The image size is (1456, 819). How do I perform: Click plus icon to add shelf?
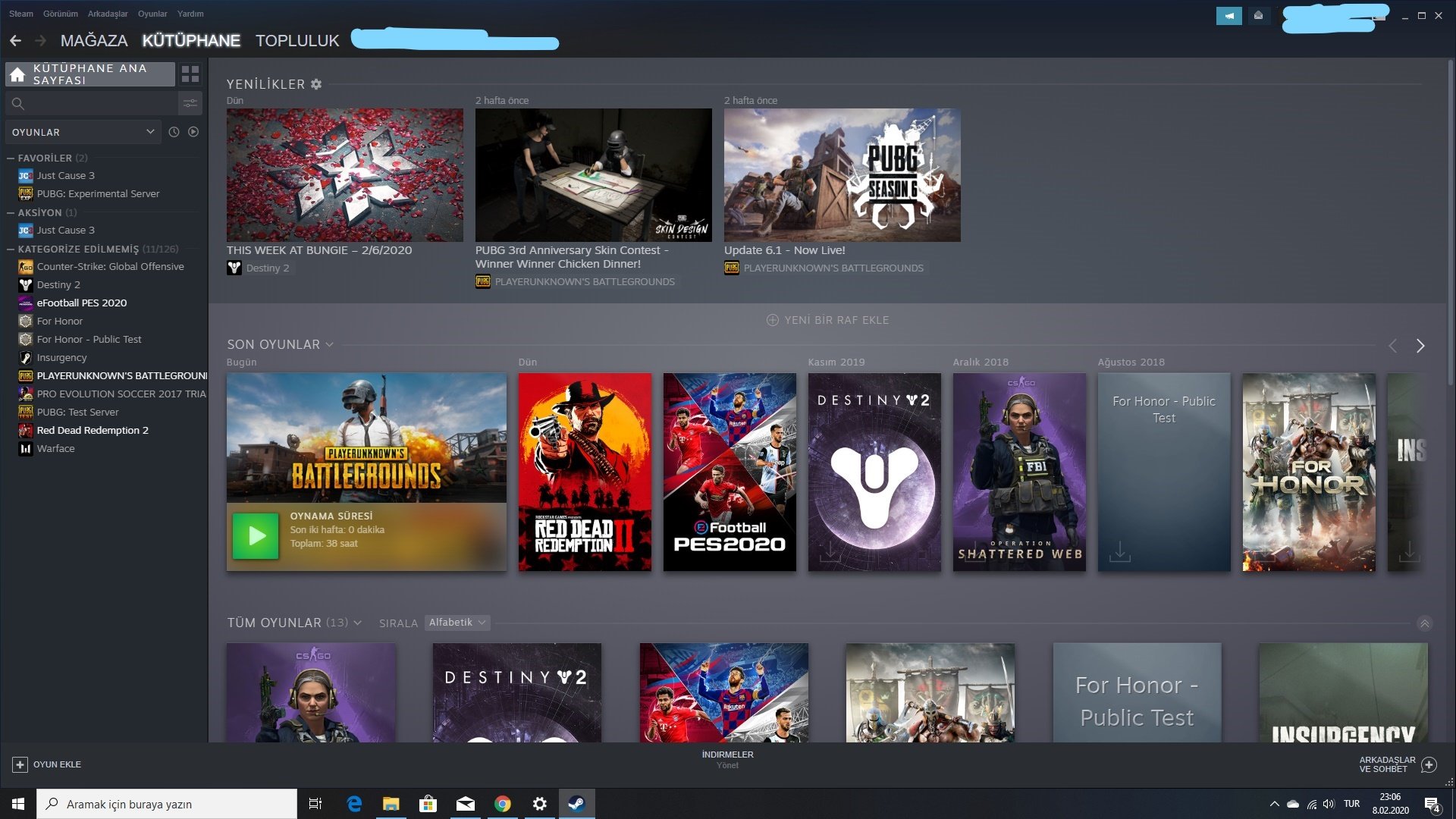coord(773,320)
